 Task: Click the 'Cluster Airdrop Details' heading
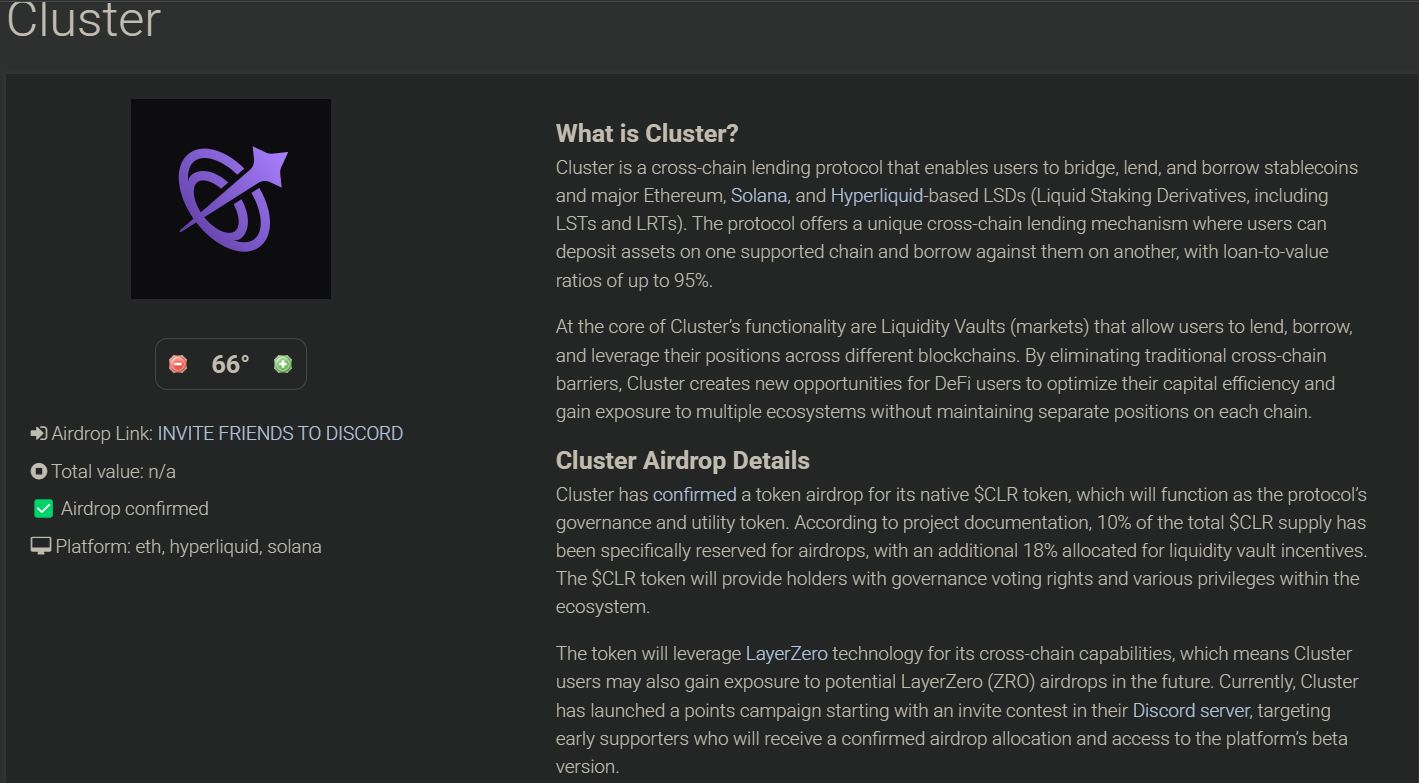point(683,460)
